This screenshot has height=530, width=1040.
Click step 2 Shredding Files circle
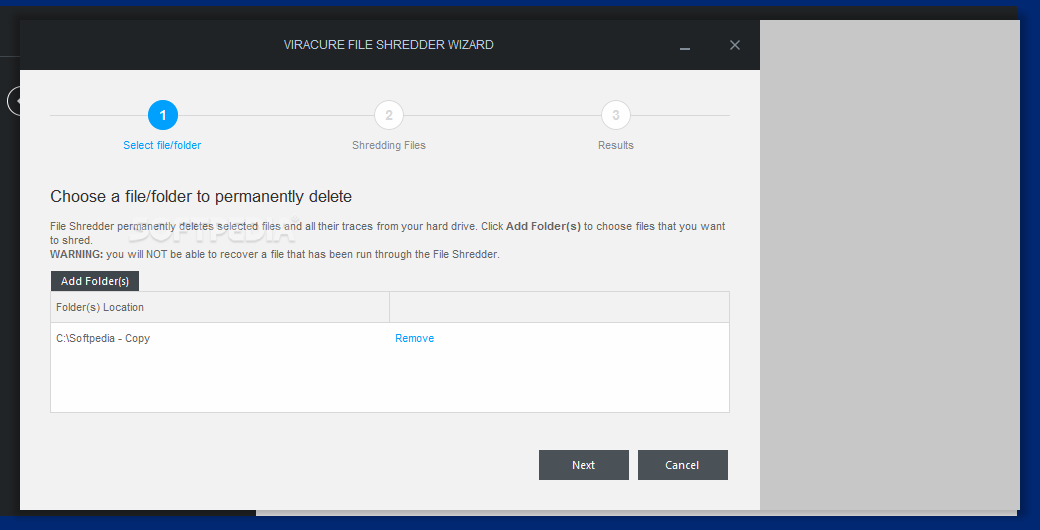tap(389, 115)
